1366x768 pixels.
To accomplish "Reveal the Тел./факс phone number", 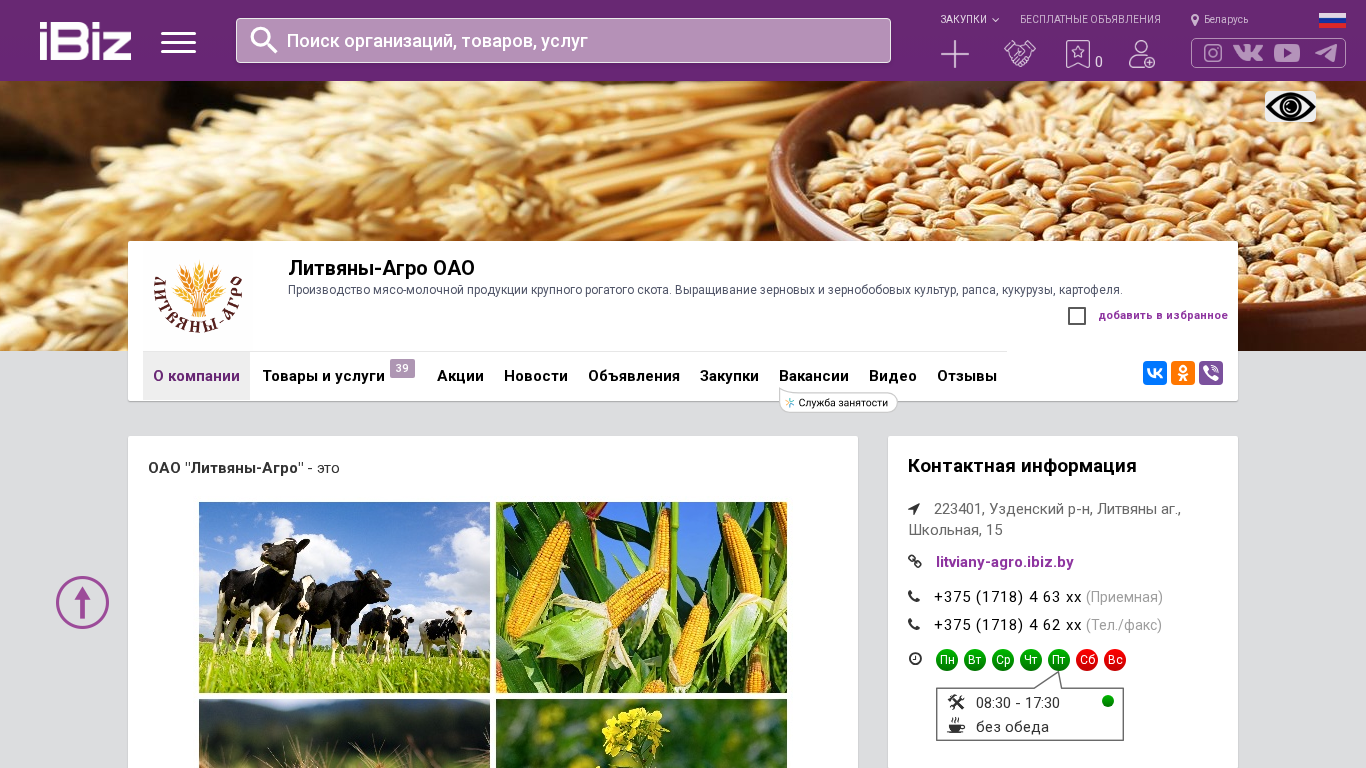I will (x=1008, y=625).
